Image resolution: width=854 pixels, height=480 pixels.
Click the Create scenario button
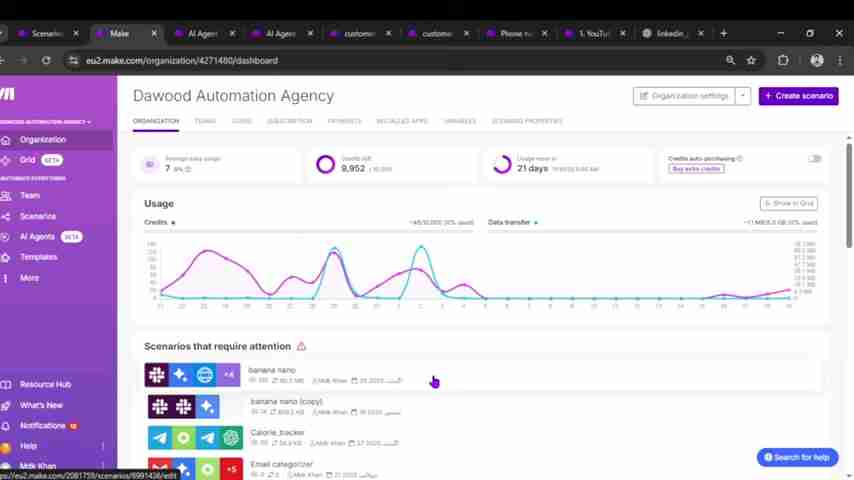[x=798, y=96]
